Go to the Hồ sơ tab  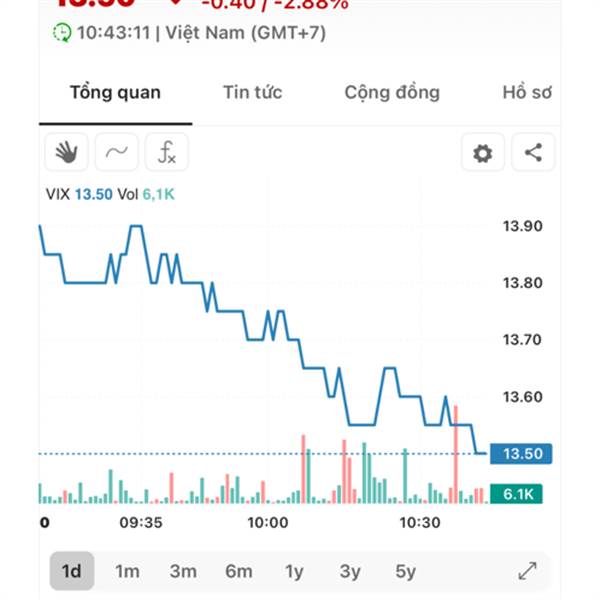527,93
